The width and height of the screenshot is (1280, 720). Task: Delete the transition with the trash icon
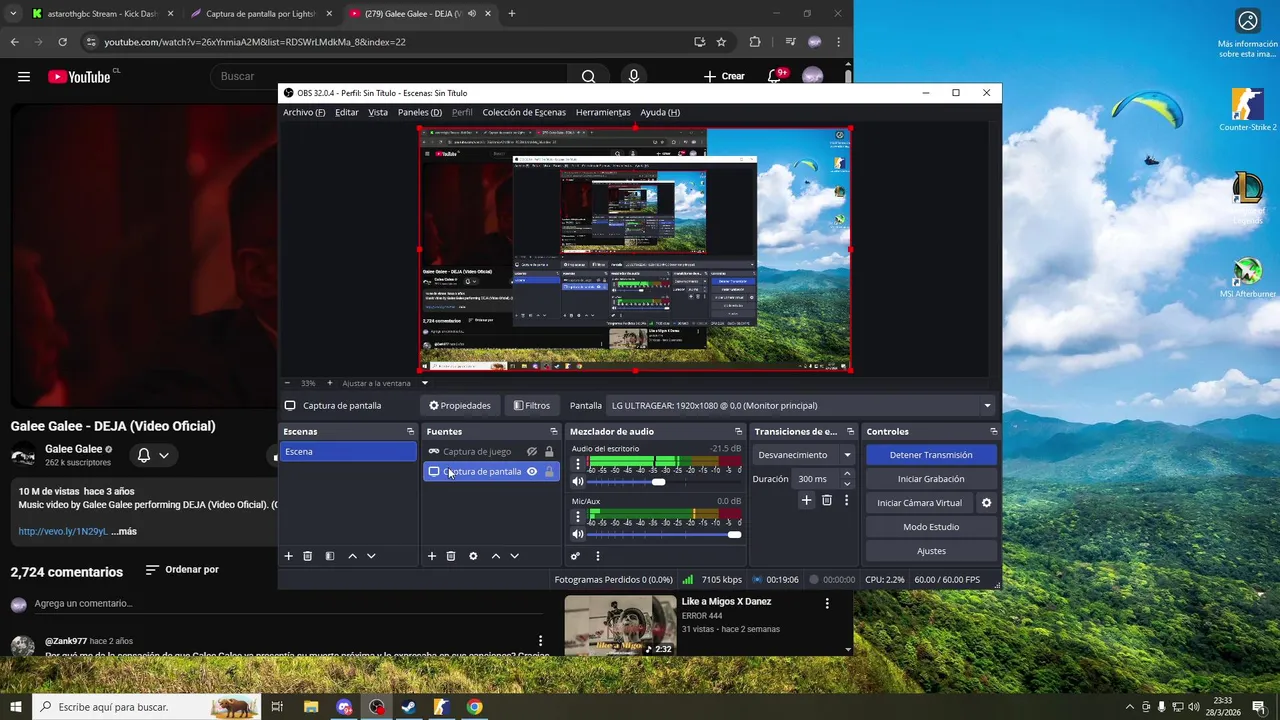point(827,500)
